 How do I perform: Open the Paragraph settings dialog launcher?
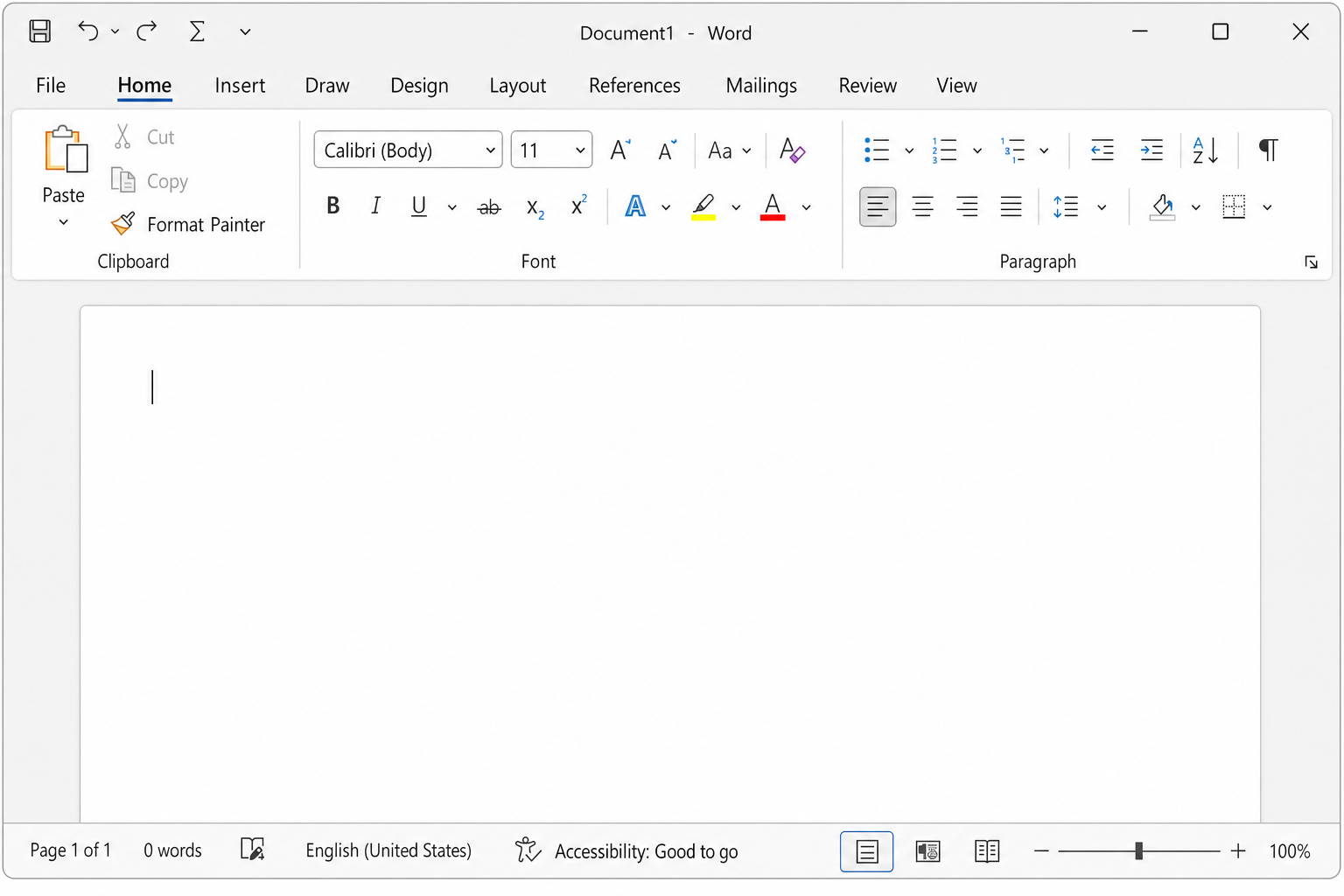(1311, 262)
